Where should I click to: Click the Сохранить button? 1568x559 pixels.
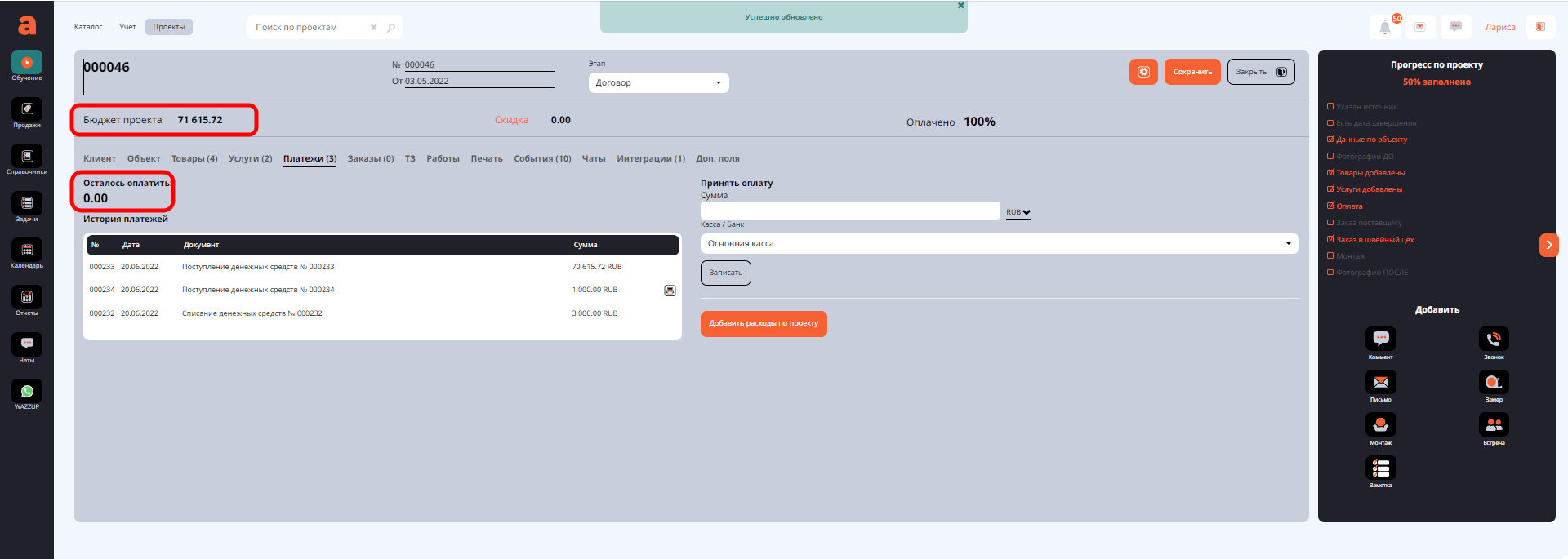pos(1192,72)
